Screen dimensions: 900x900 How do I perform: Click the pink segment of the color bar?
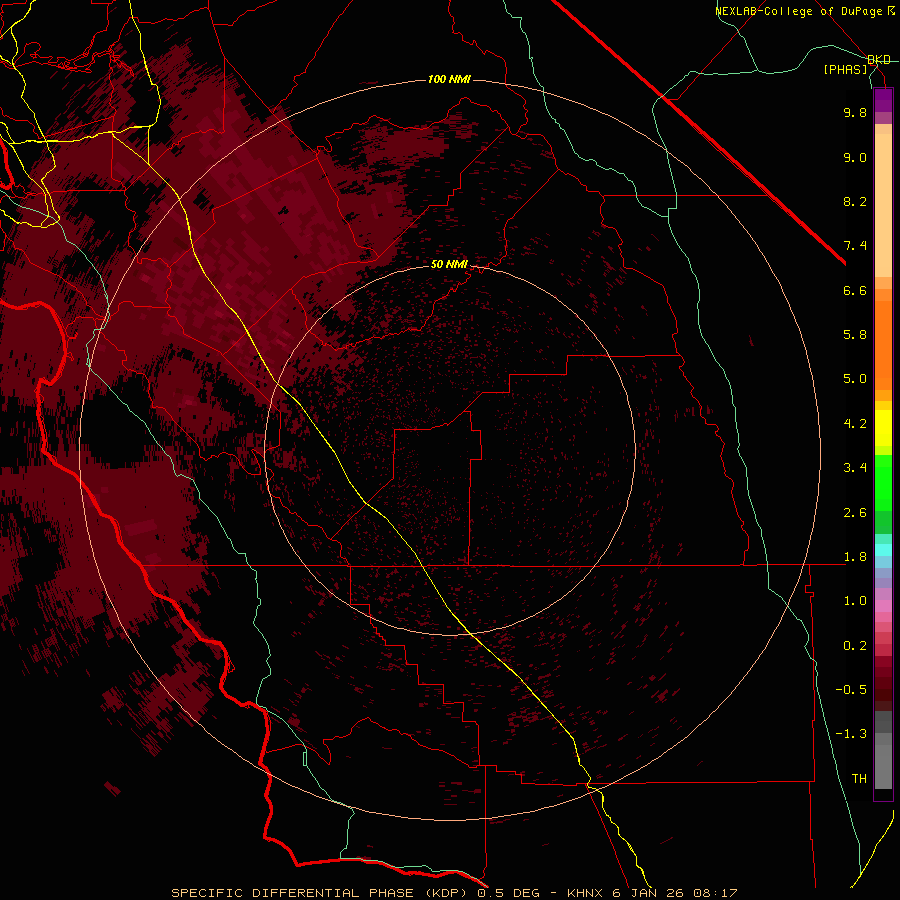[883, 606]
